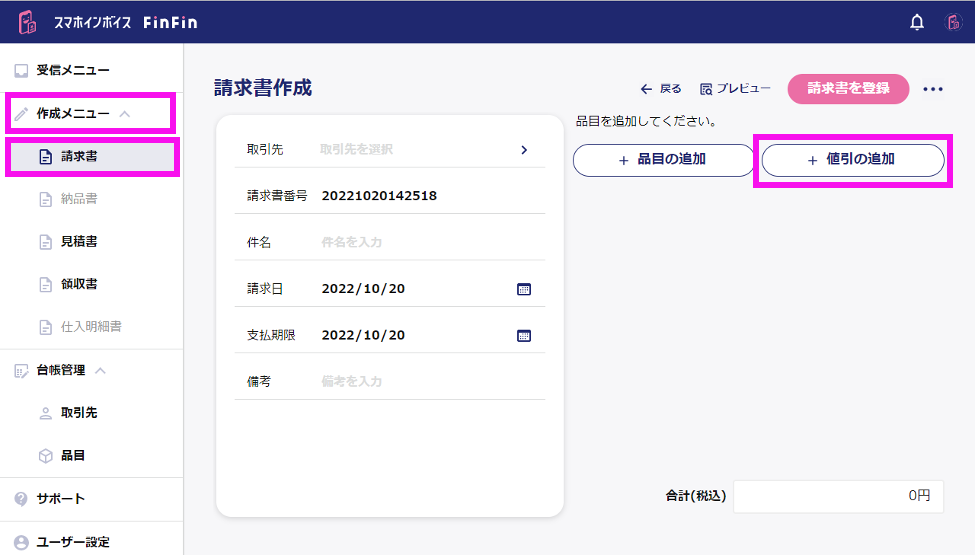Click the 支払期限 date value
This screenshot has width=976, height=556.
coord(364,336)
